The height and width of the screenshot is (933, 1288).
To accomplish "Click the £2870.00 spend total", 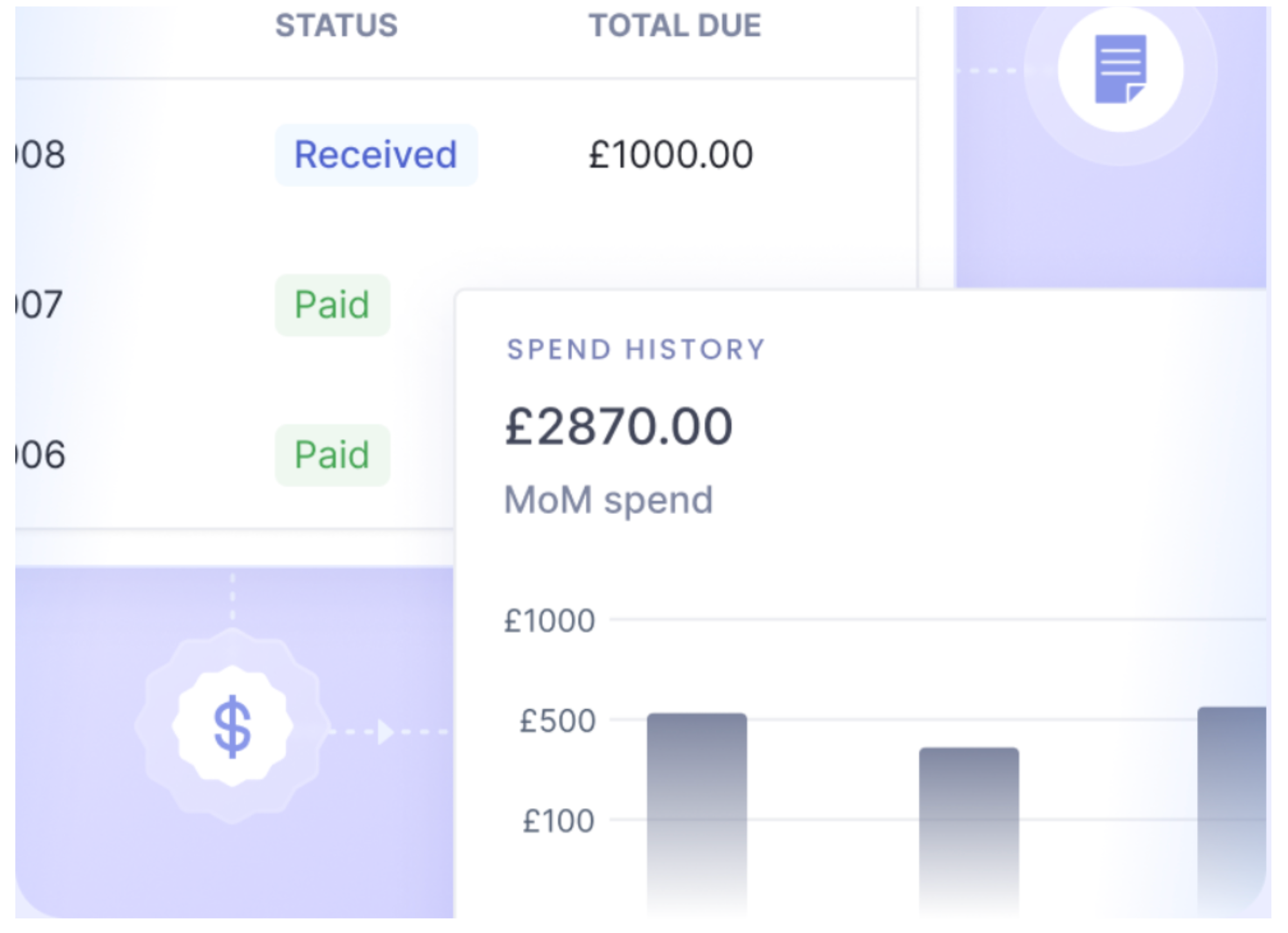I will pyautogui.click(x=618, y=426).
